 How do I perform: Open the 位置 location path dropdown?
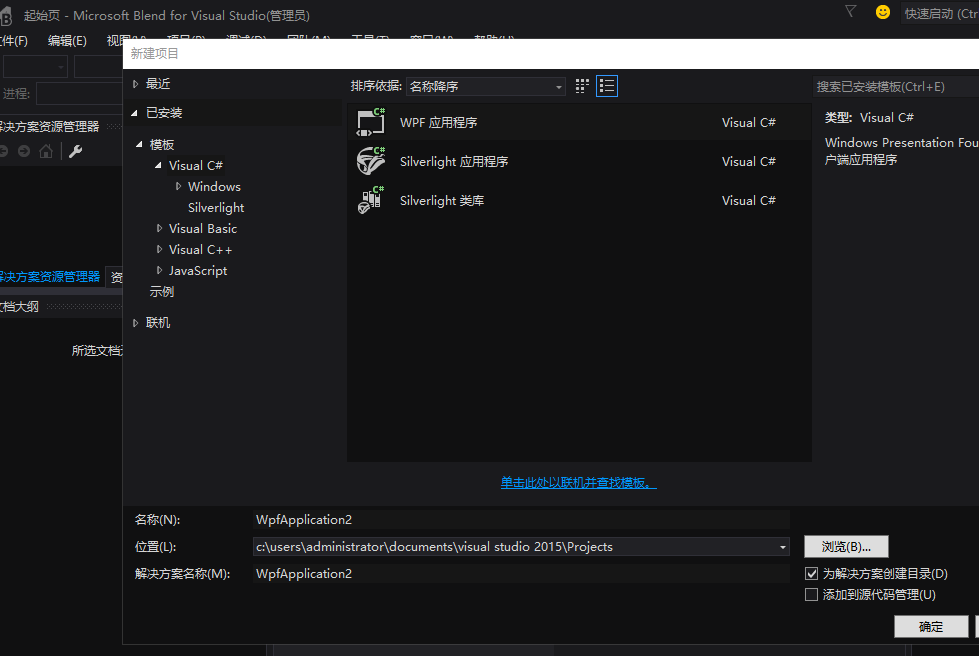point(782,547)
